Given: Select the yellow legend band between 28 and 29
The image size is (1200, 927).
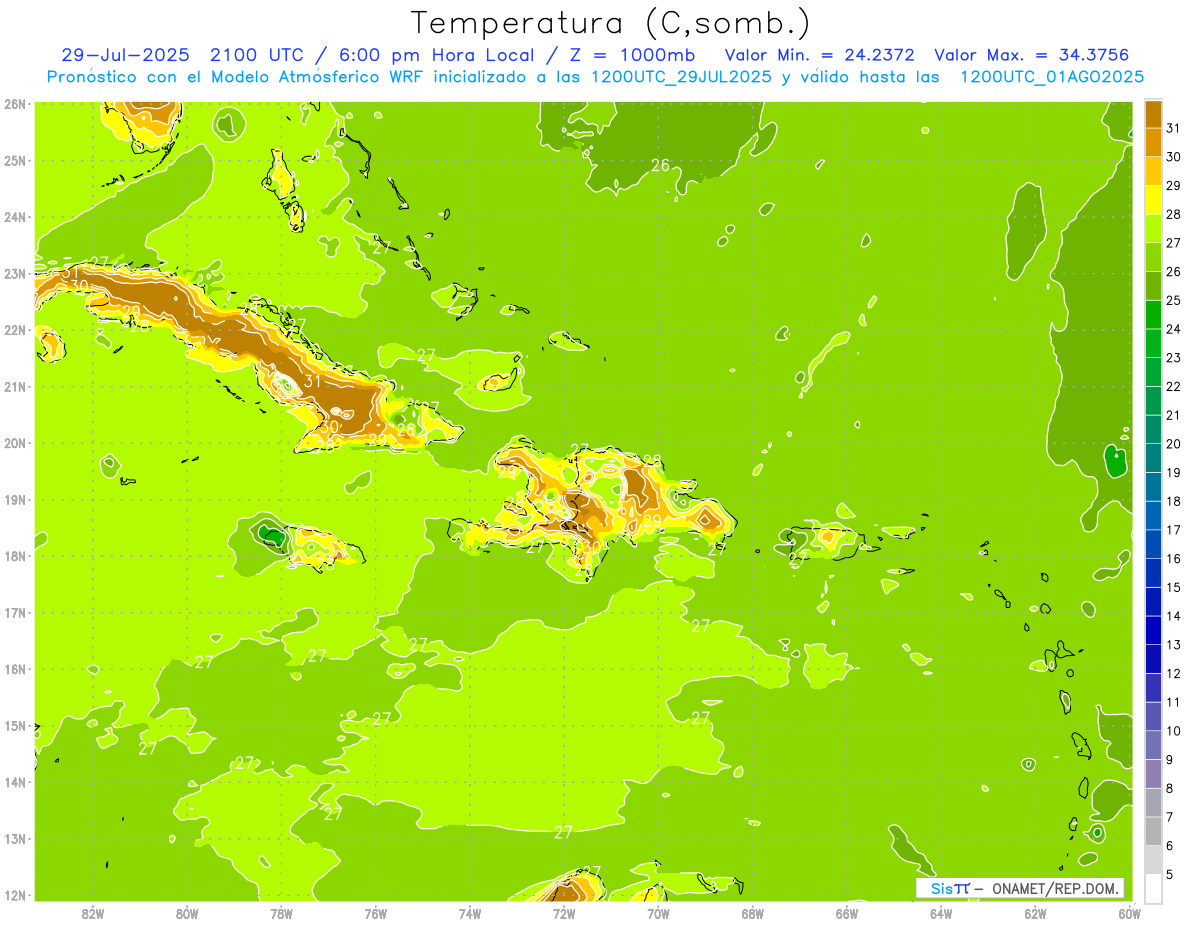Looking at the screenshot, I should (1154, 199).
